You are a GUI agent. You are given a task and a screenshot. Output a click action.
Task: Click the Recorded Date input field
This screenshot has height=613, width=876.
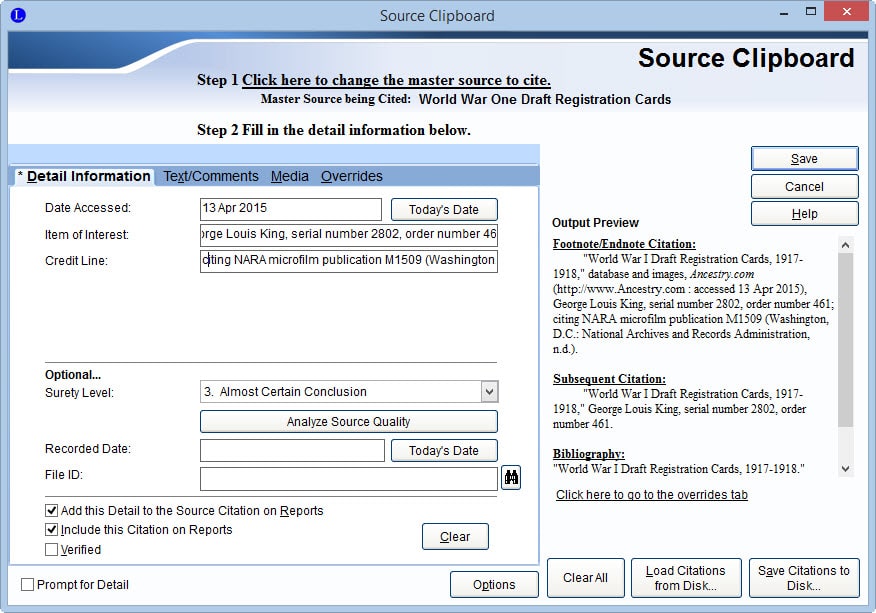[292, 450]
